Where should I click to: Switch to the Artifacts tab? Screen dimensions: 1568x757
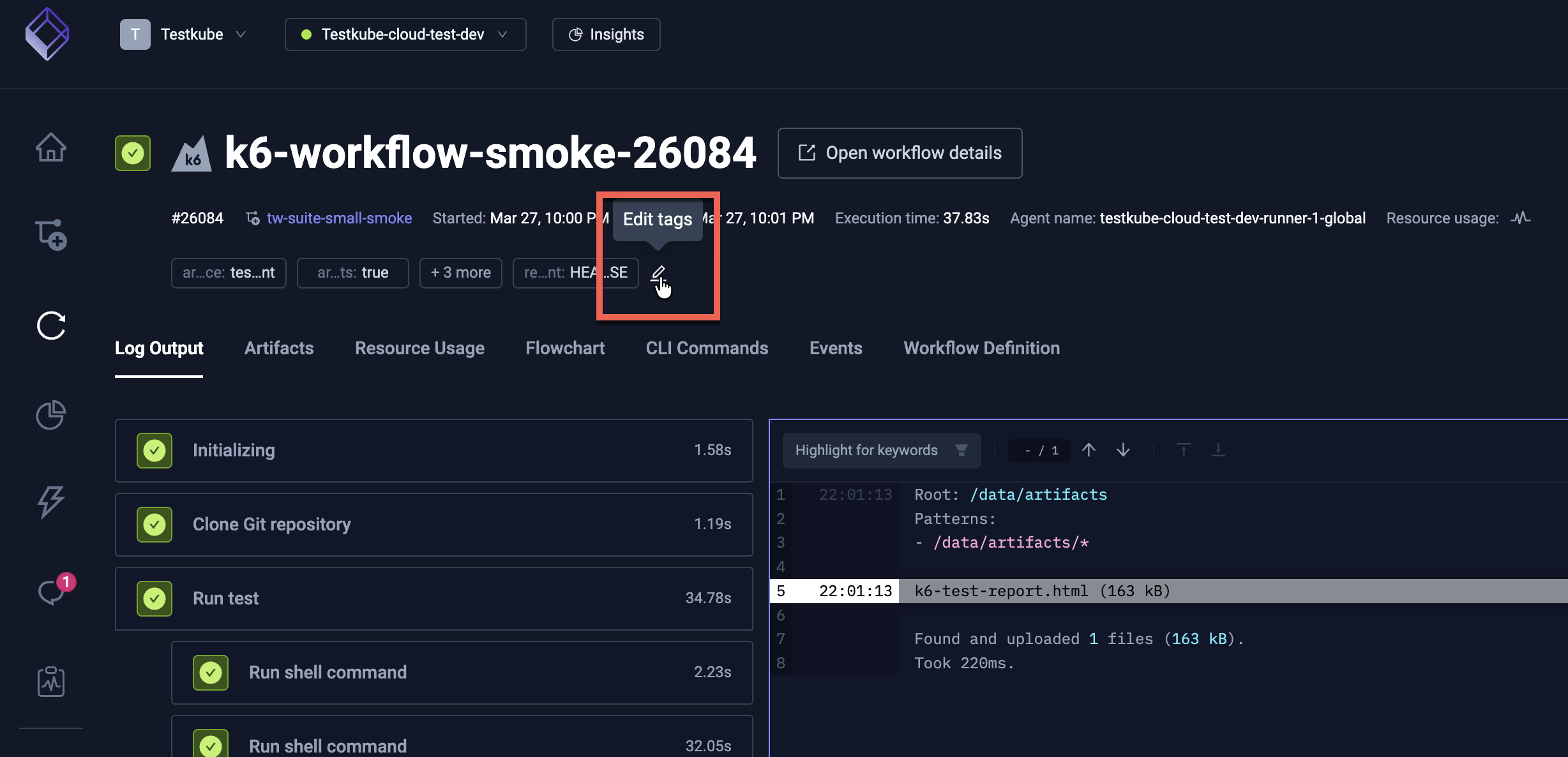(279, 349)
